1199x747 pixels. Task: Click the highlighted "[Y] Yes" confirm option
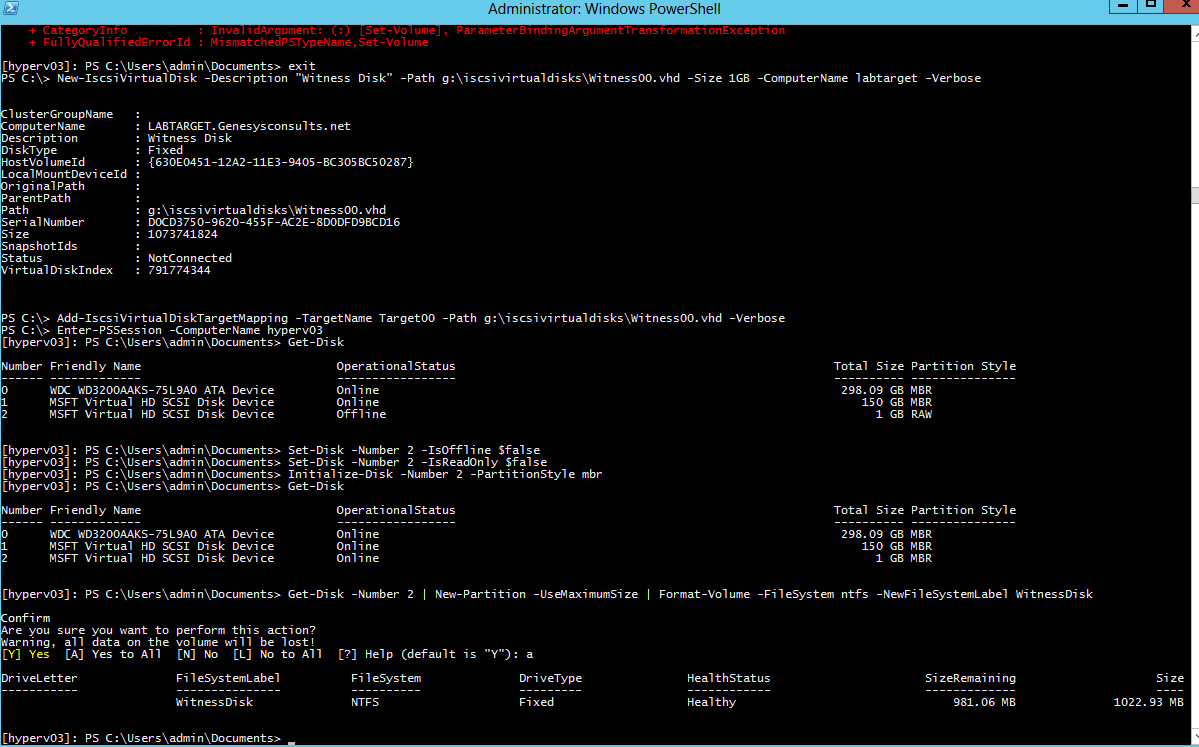(x=26, y=654)
